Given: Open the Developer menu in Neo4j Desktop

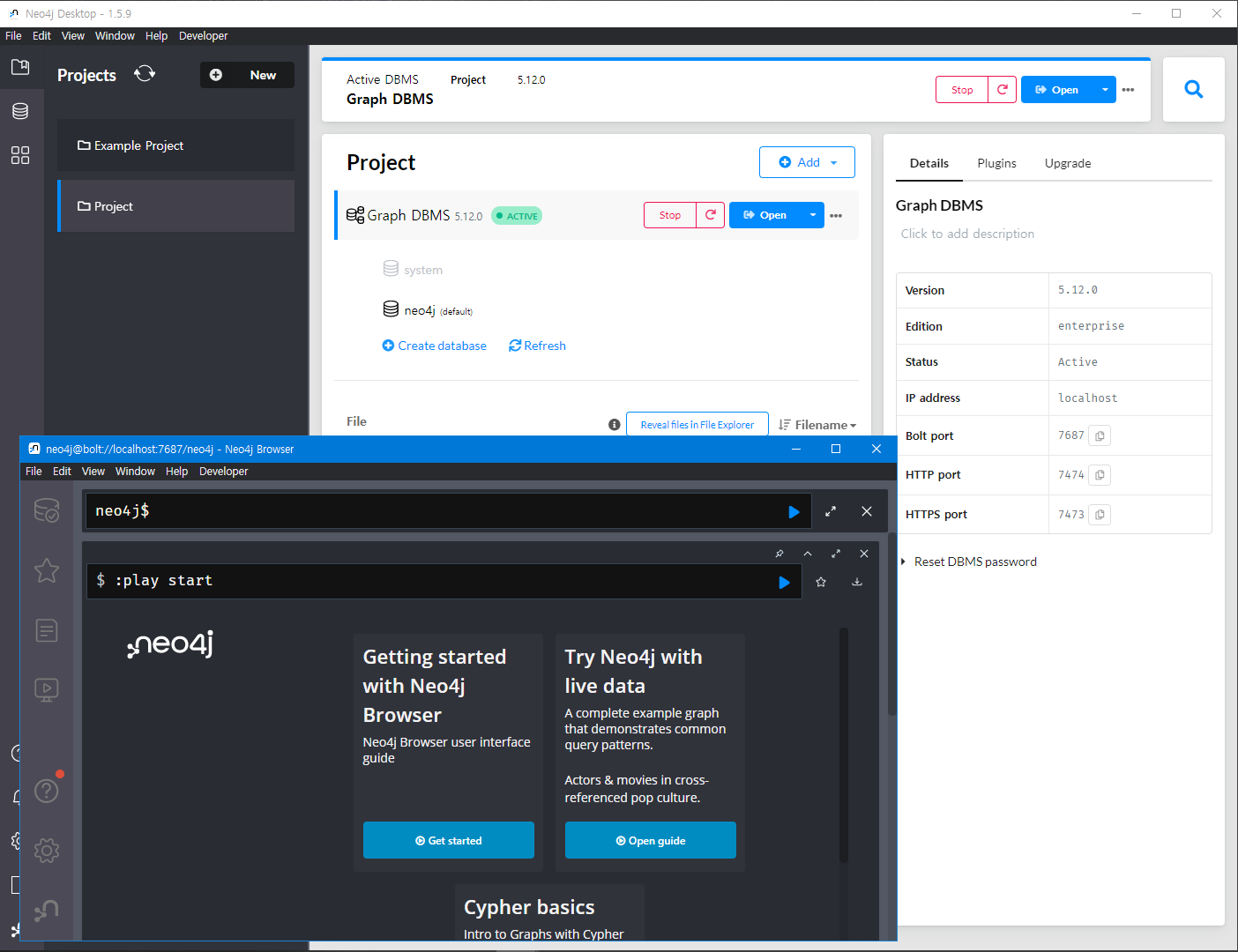Looking at the screenshot, I should [203, 36].
